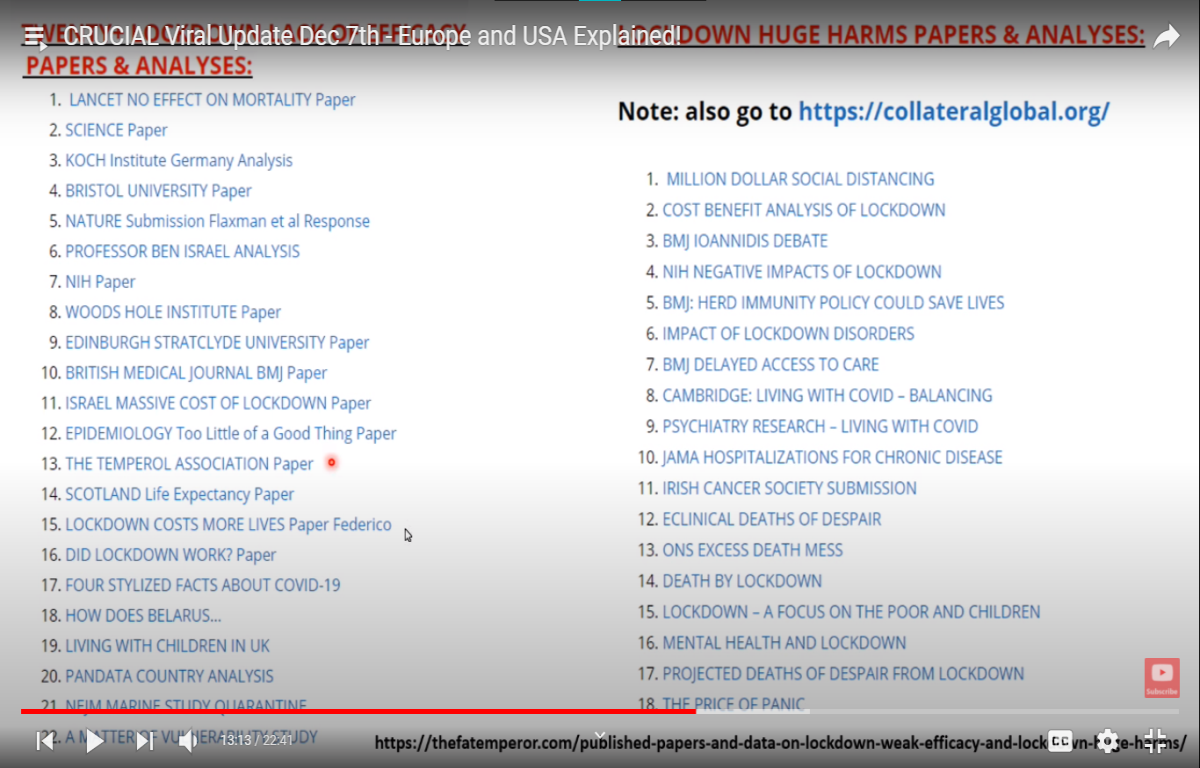1200x768 pixels.
Task: Click 'MILLION DOLLAR SOCIAL DISTANCING'
Action: coord(800,179)
